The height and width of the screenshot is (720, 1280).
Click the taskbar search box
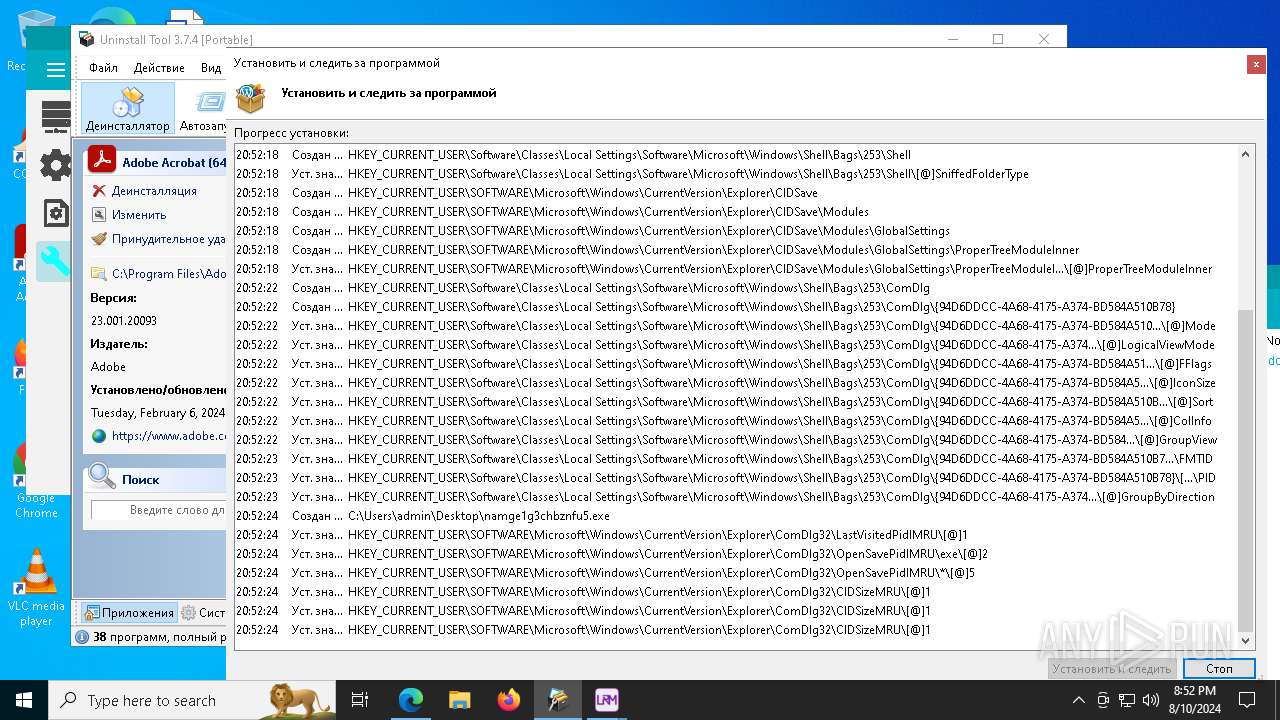click(x=193, y=700)
